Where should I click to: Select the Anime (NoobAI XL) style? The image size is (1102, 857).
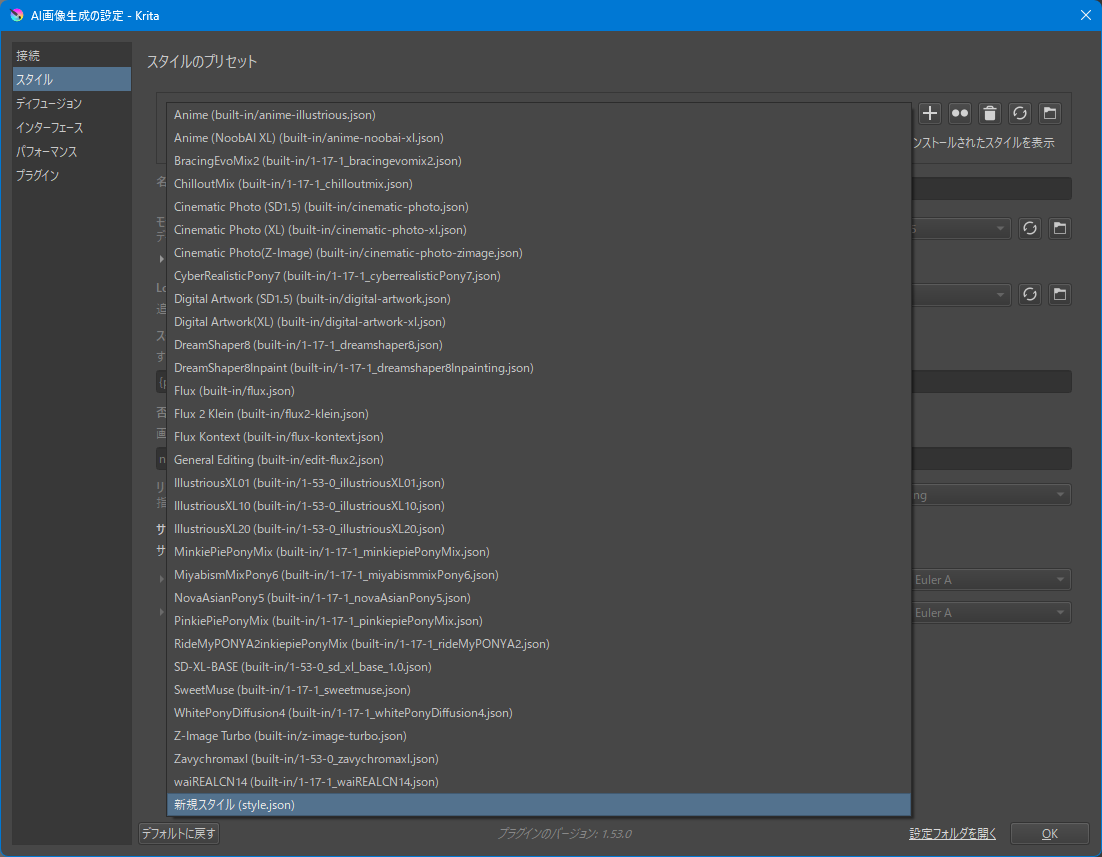pos(538,138)
